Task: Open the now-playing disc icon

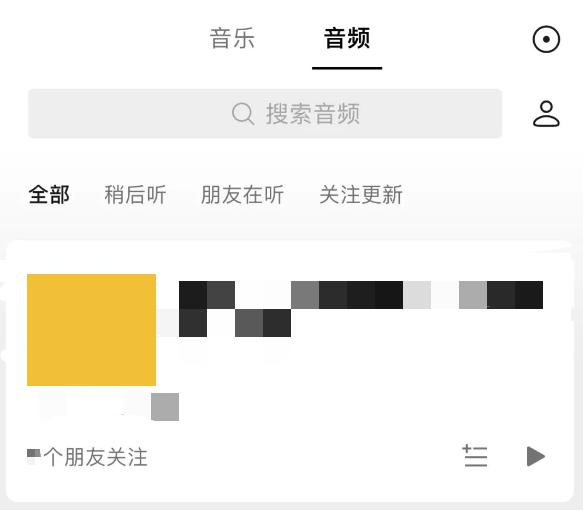Action: 546,39
